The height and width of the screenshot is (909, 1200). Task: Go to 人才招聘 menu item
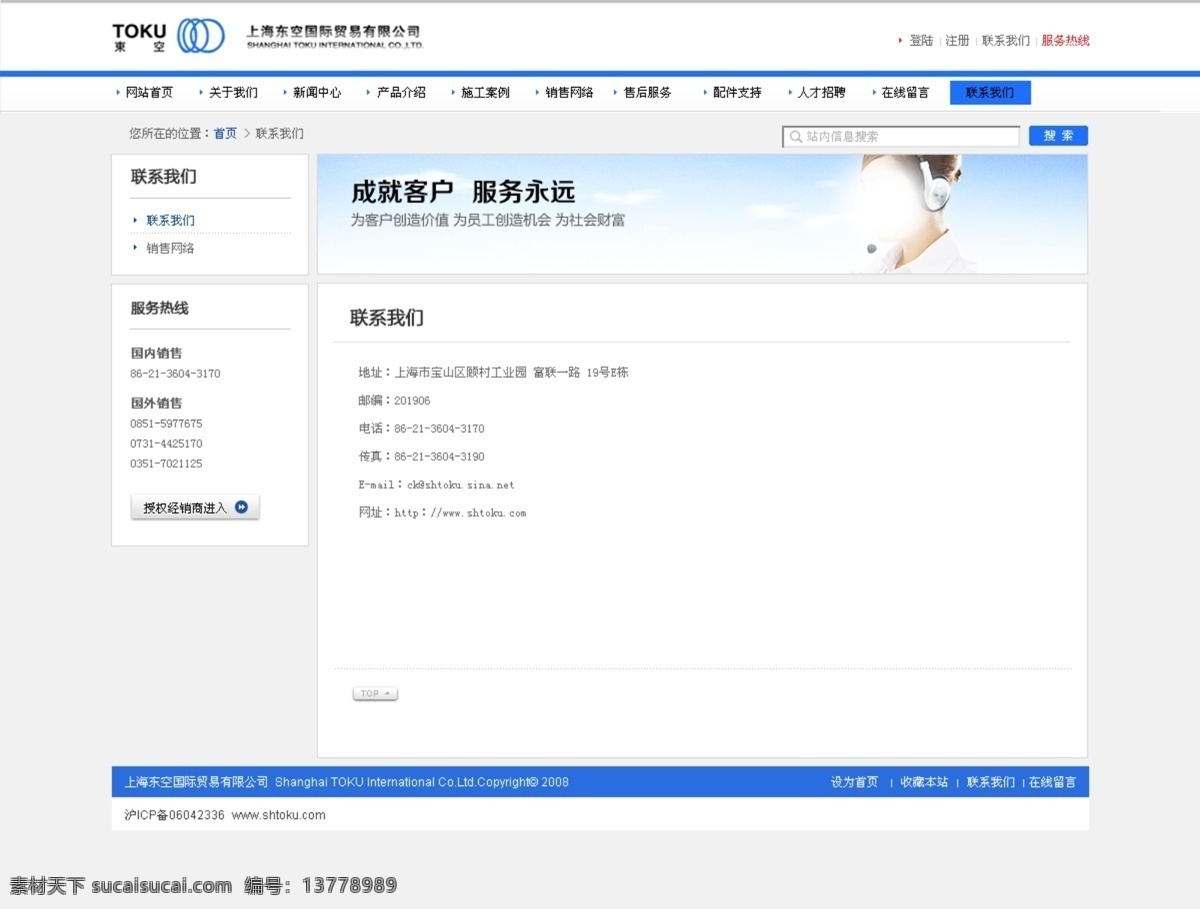[x=821, y=93]
